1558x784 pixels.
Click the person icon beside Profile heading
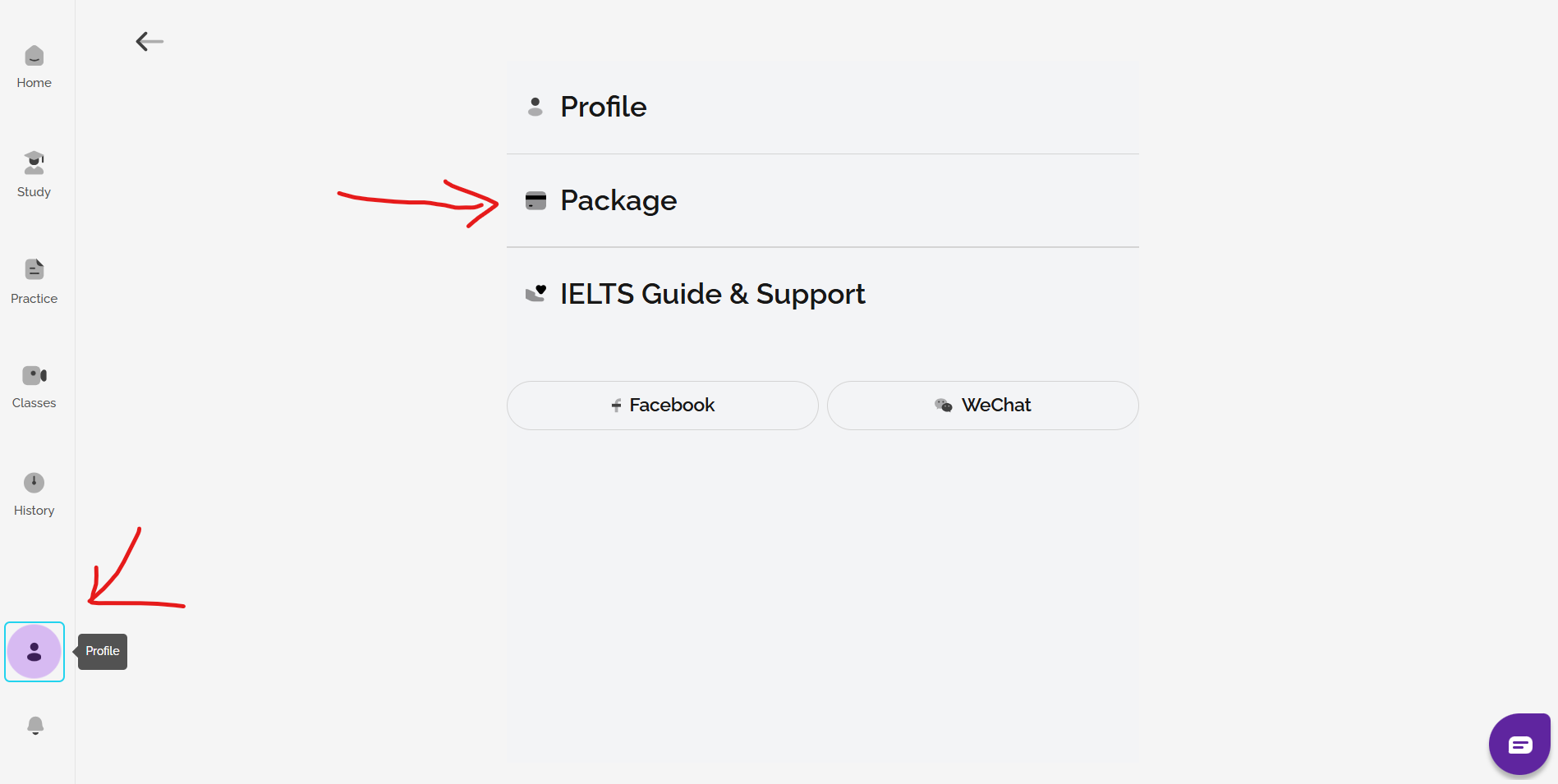pyautogui.click(x=535, y=107)
